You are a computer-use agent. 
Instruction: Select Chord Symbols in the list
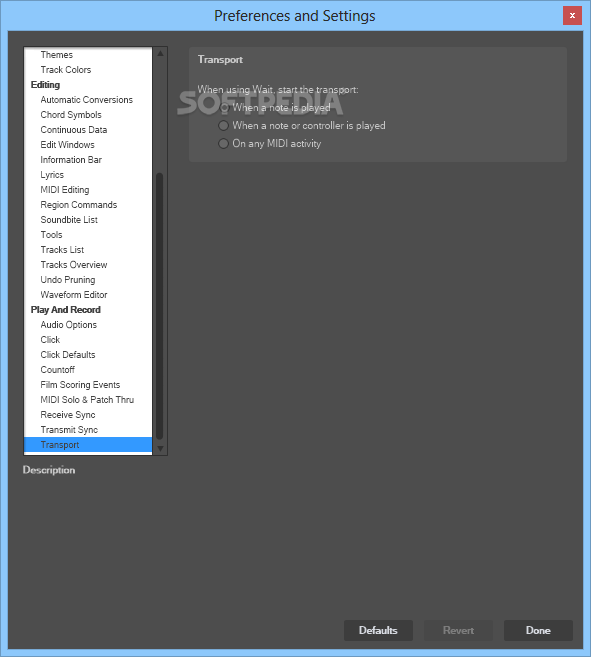tap(88, 115)
